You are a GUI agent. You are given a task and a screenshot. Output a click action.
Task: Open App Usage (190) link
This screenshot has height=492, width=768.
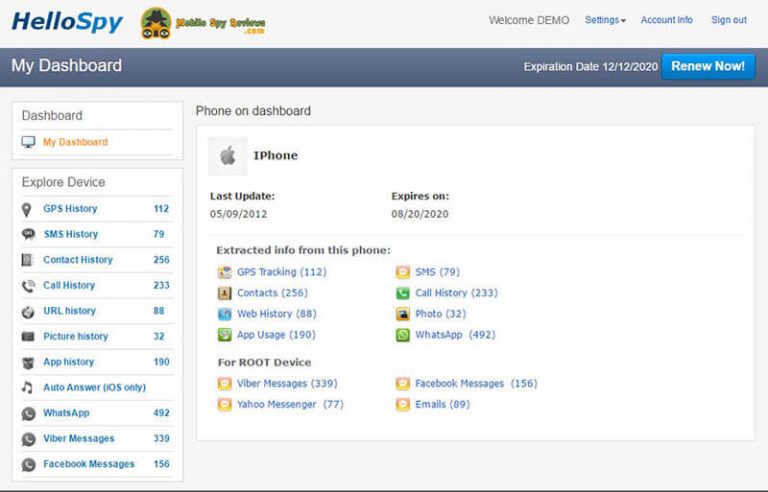[276, 335]
